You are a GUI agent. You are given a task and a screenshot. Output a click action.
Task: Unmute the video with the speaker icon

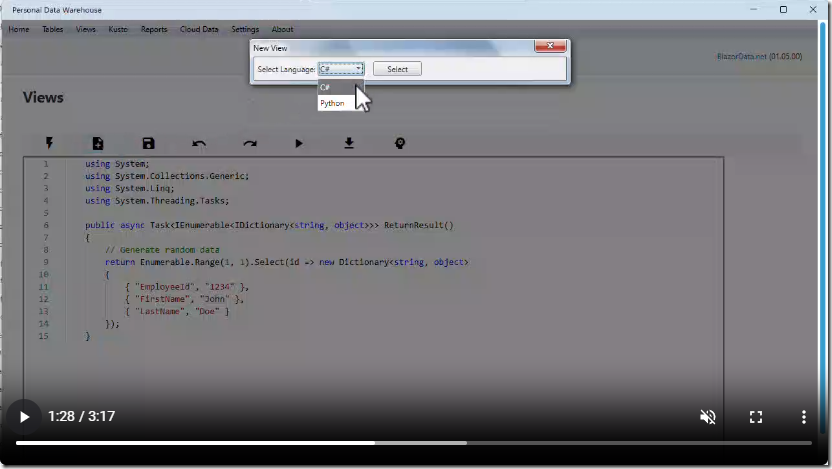(x=707, y=417)
